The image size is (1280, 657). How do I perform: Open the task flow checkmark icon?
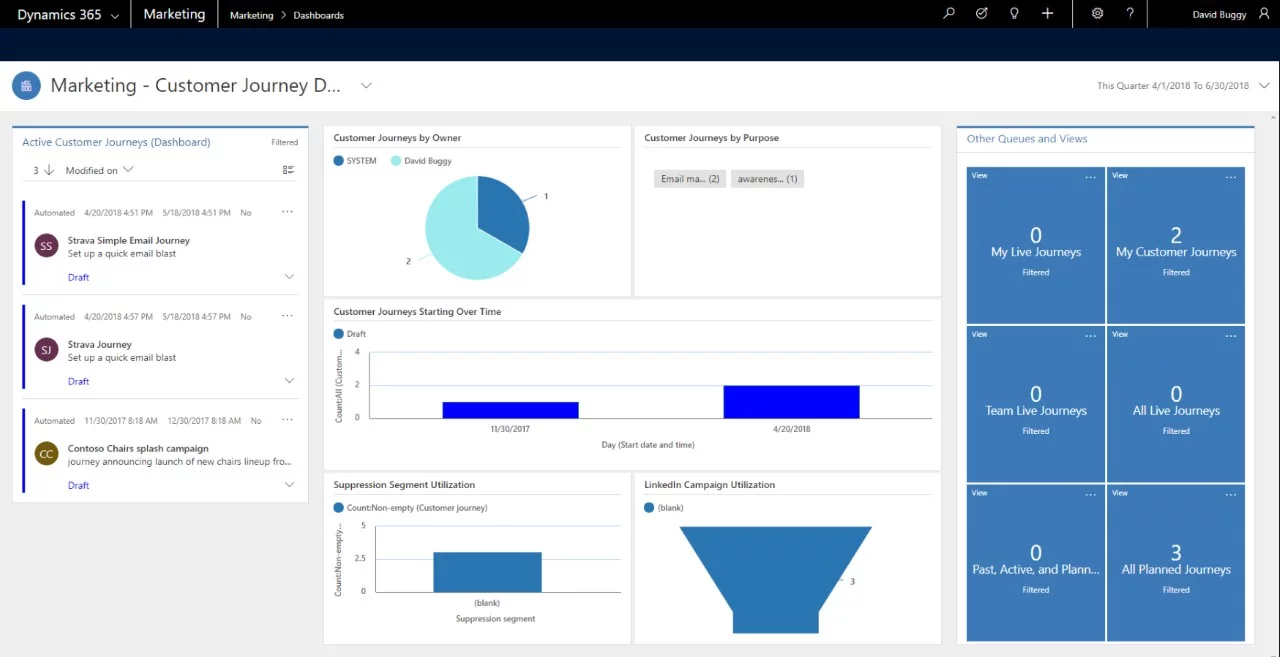(x=981, y=14)
